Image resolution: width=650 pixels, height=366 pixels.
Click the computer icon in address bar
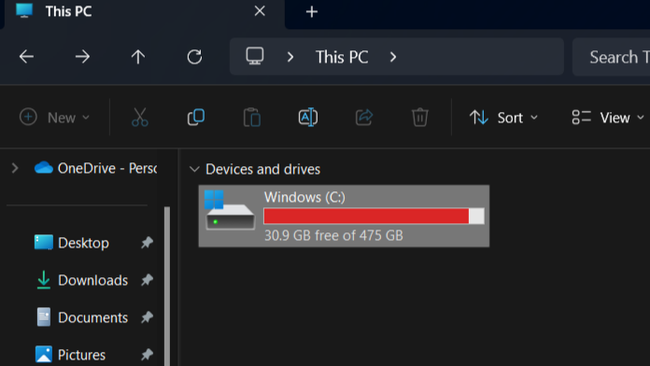point(255,56)
